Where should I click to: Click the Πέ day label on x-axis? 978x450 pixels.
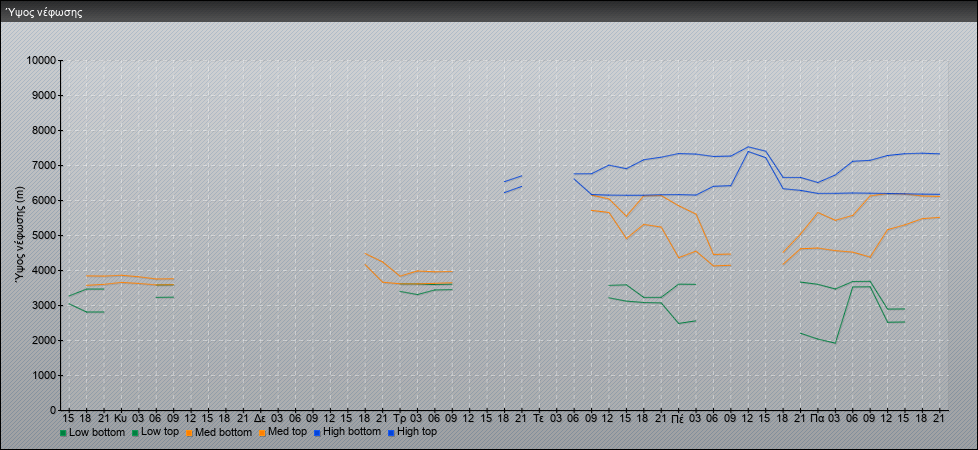pyautogui.click(x=679, y=417)
